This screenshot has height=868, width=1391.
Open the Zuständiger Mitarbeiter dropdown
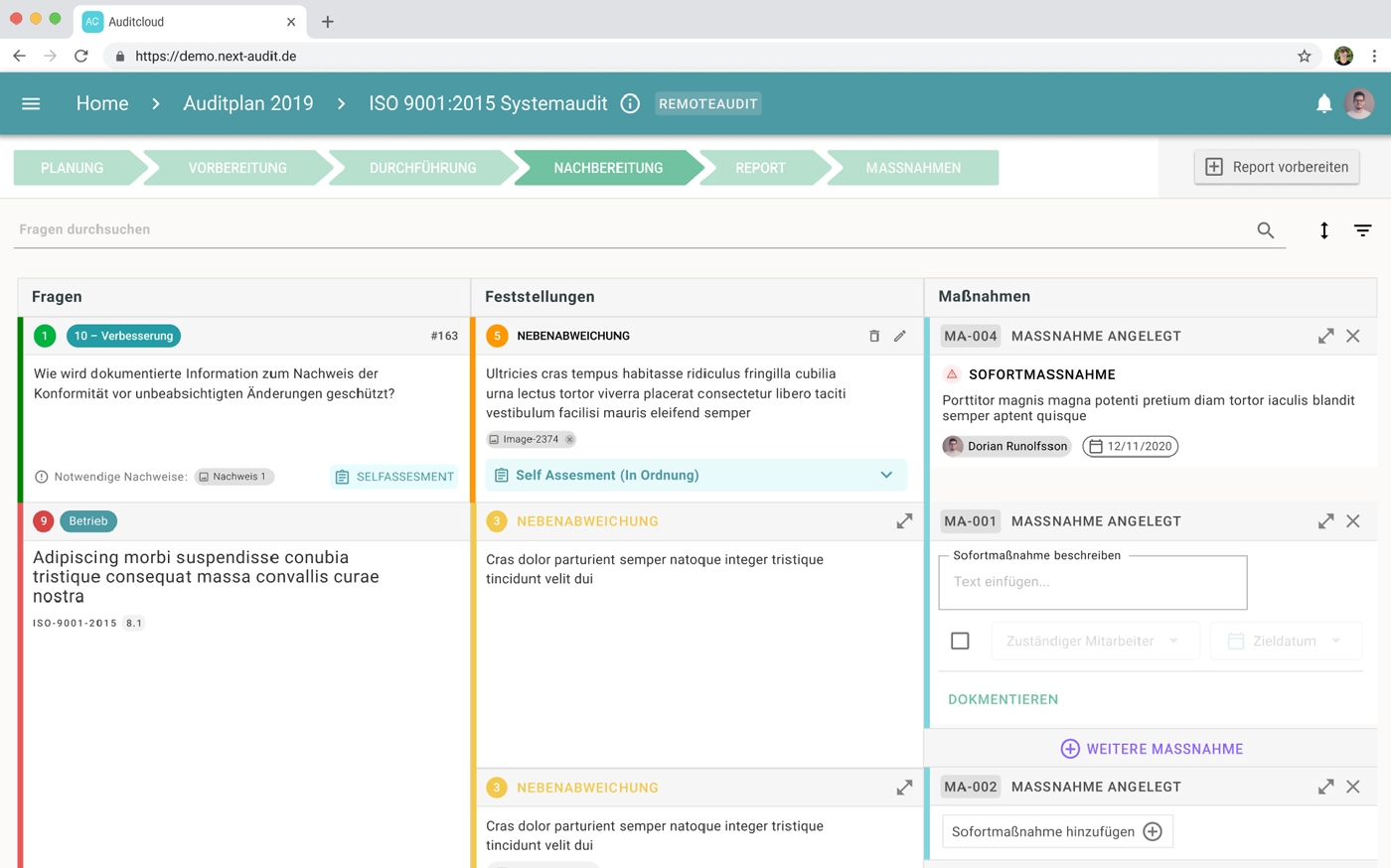(1093, 641)
